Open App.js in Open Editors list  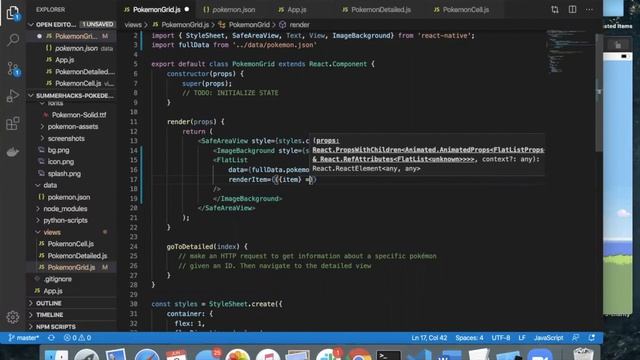click(x=64, y=60)
